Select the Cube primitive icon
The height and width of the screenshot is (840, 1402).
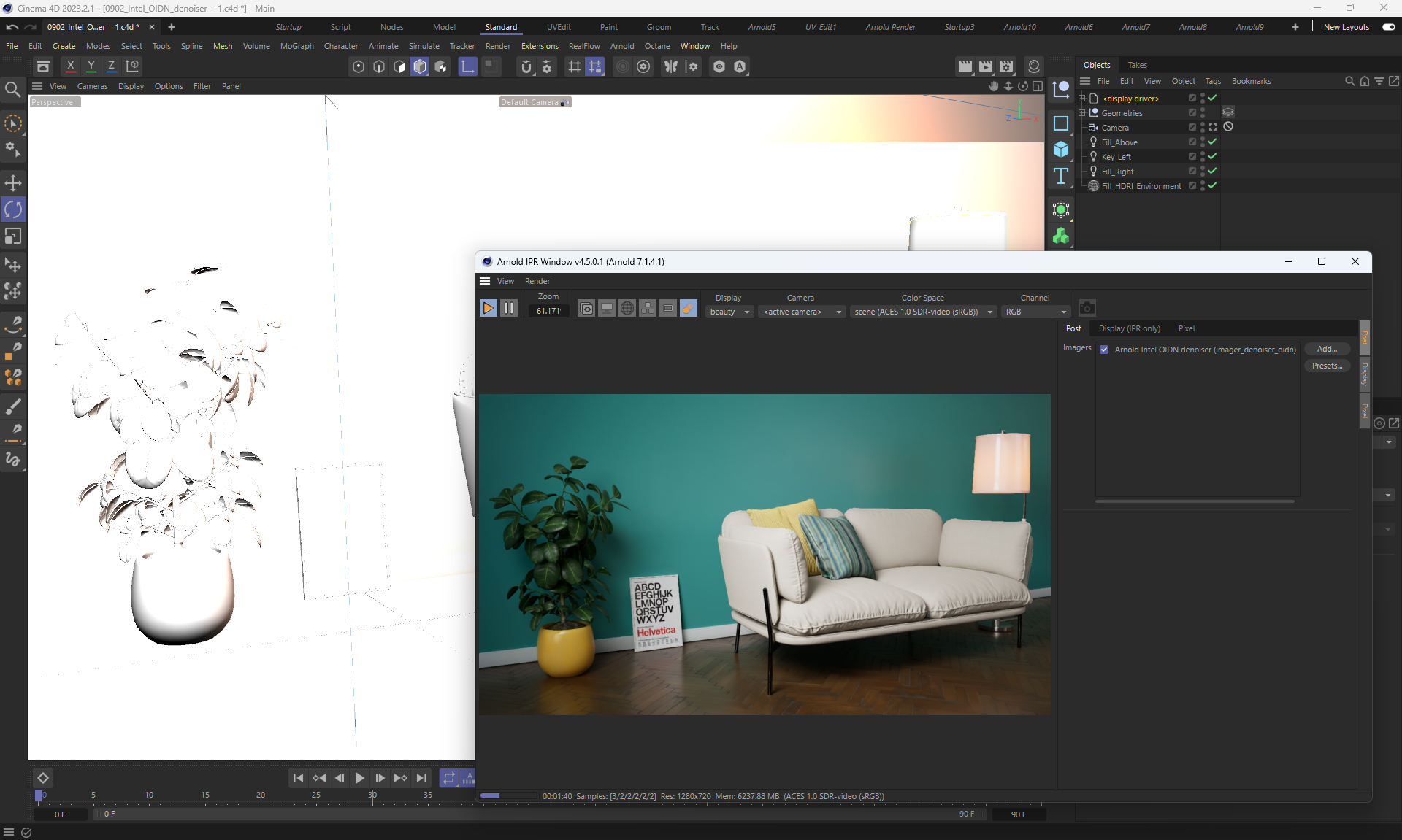coord(1061,150)
